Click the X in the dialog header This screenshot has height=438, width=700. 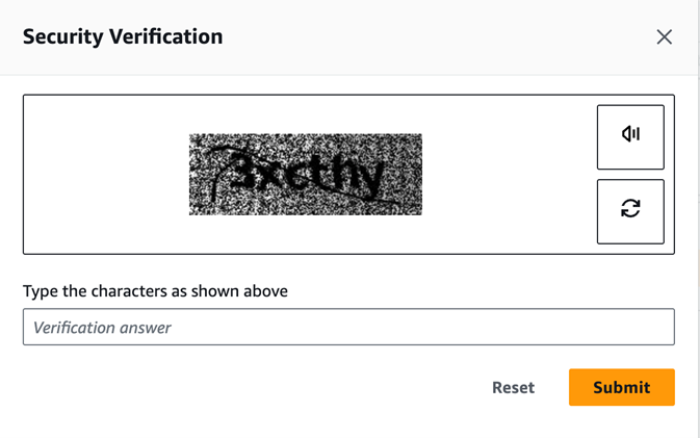664,37
